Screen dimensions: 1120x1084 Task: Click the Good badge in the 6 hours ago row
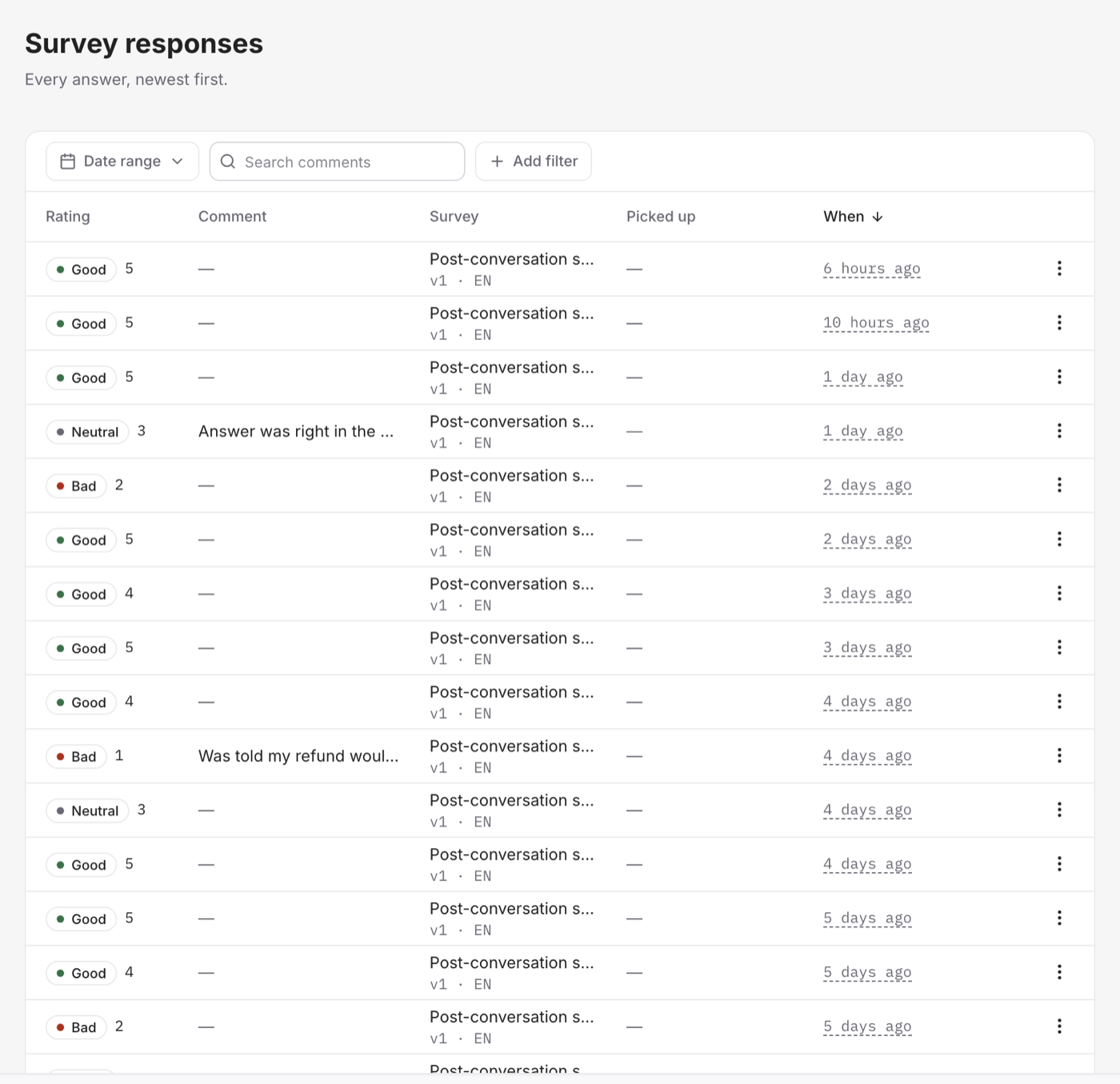[x=81, y=270]
